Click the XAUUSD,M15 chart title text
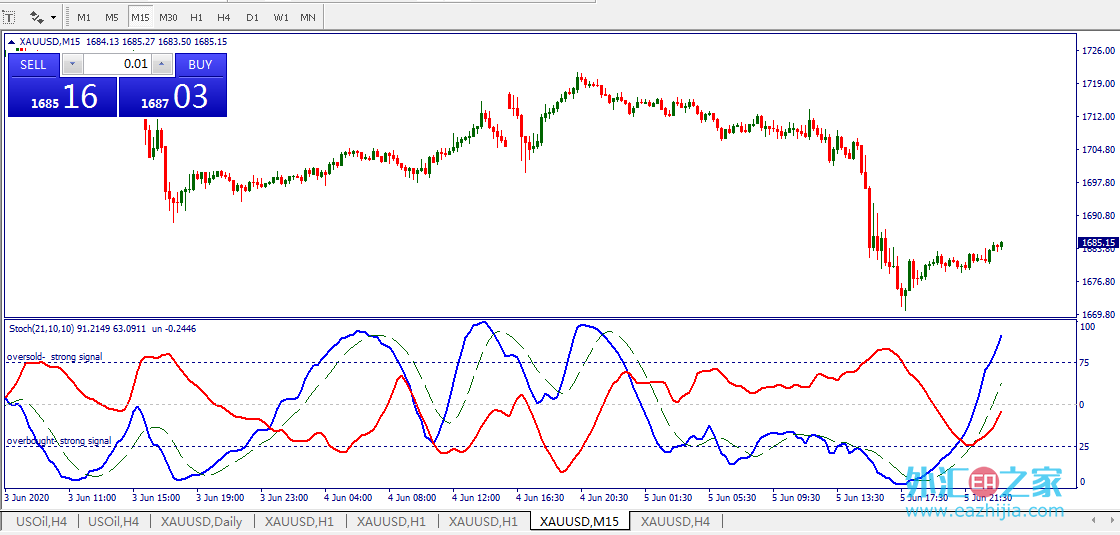The image size is (1120, 535). point(50,42)
